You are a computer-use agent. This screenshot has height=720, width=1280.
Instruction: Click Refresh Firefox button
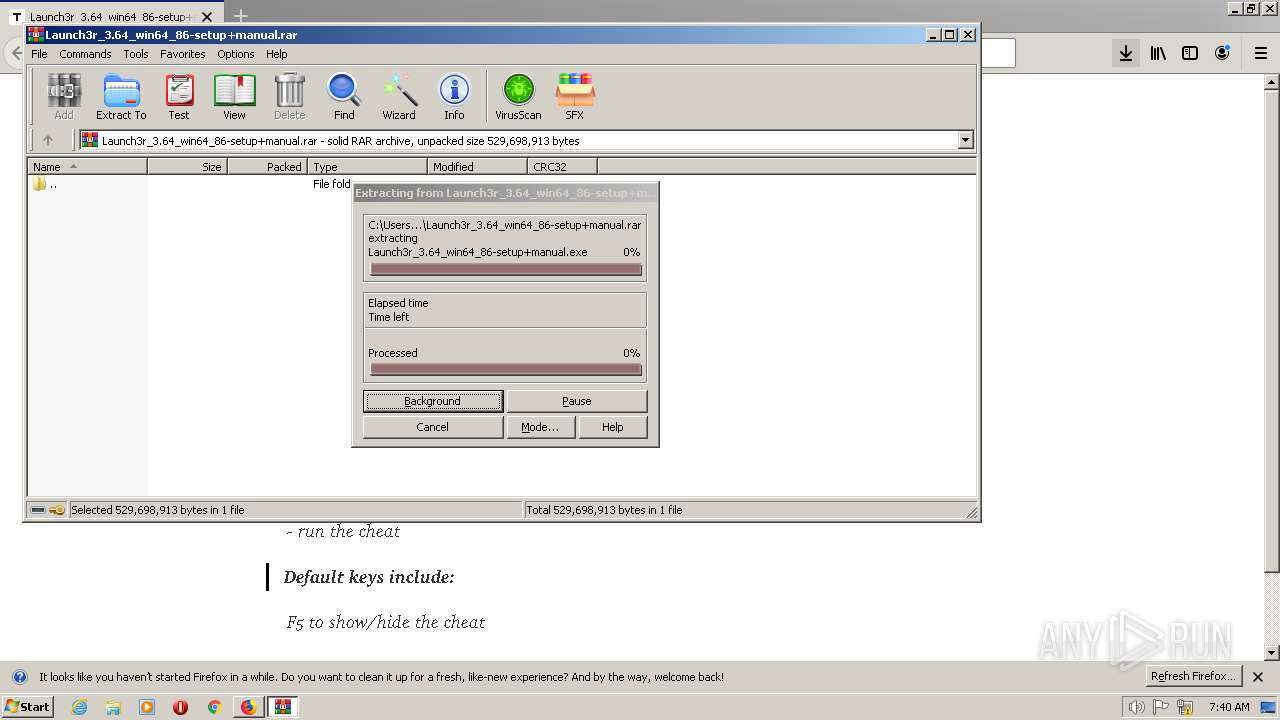pos(1193,677)
